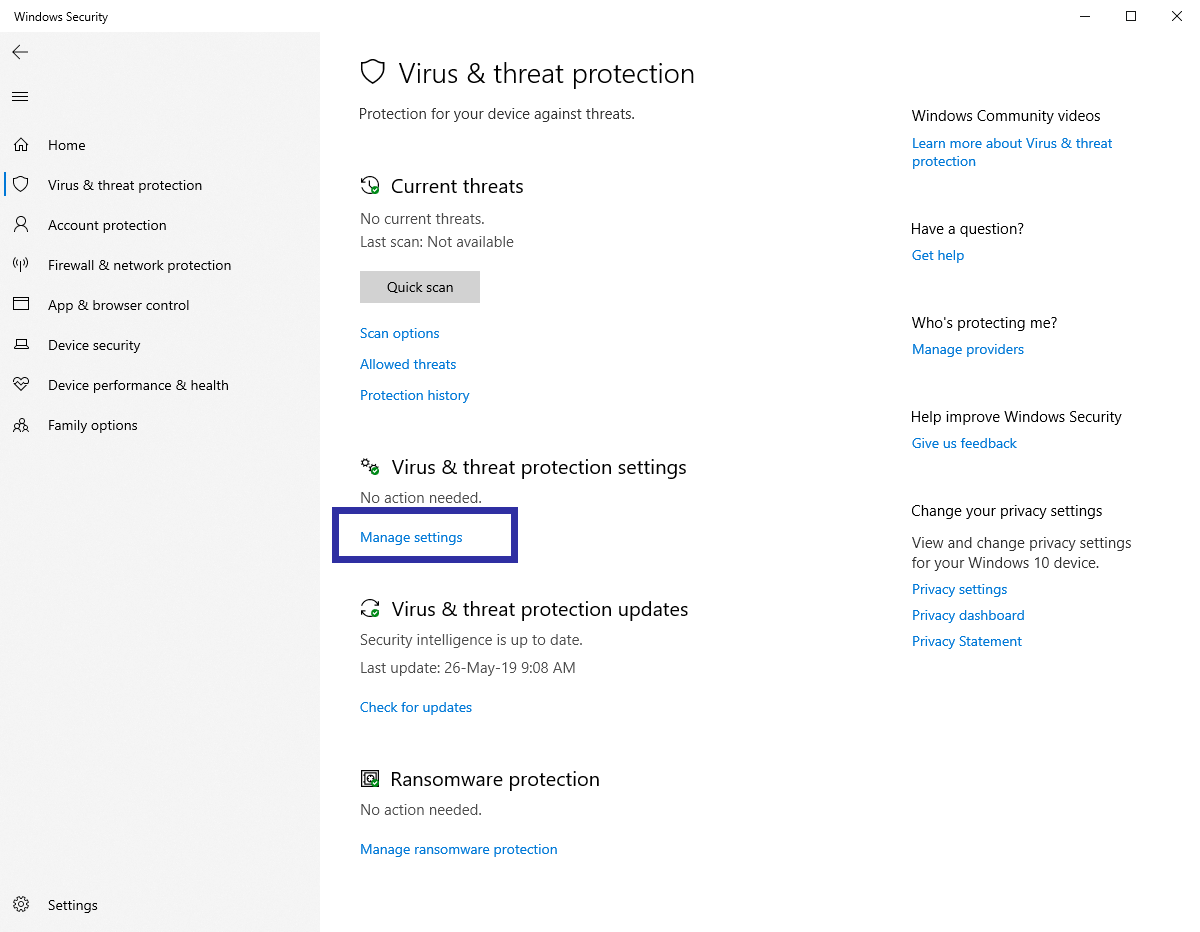Open Manage ransomware protection

[x=458, y=849]
